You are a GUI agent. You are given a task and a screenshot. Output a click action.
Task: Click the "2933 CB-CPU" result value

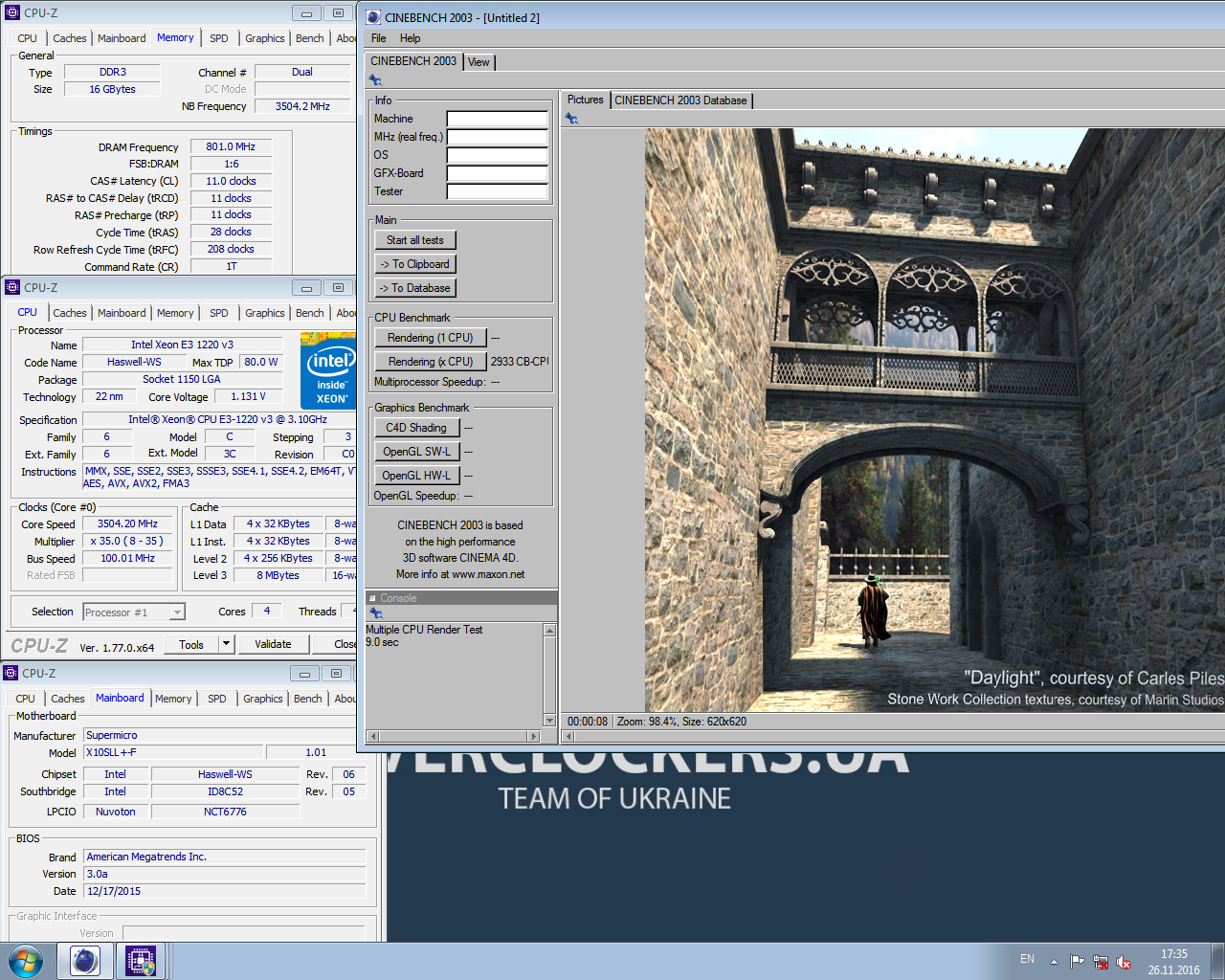point(520,362)
